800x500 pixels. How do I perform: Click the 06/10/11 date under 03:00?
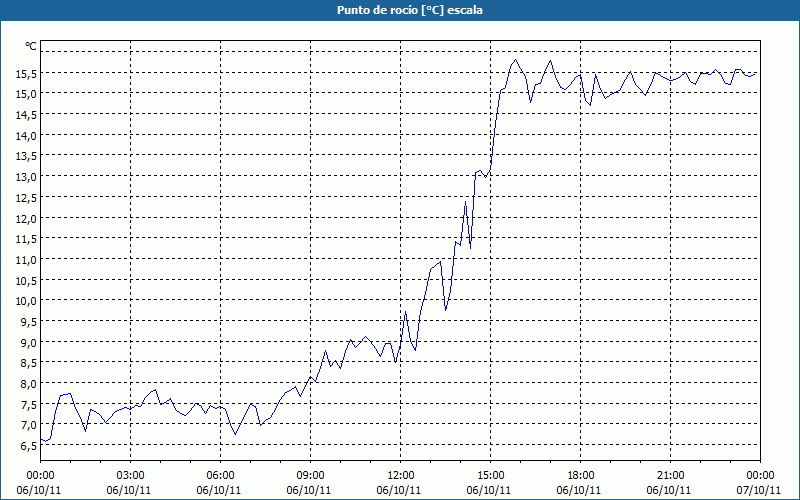pyautogui.click(x=129, y=490)
